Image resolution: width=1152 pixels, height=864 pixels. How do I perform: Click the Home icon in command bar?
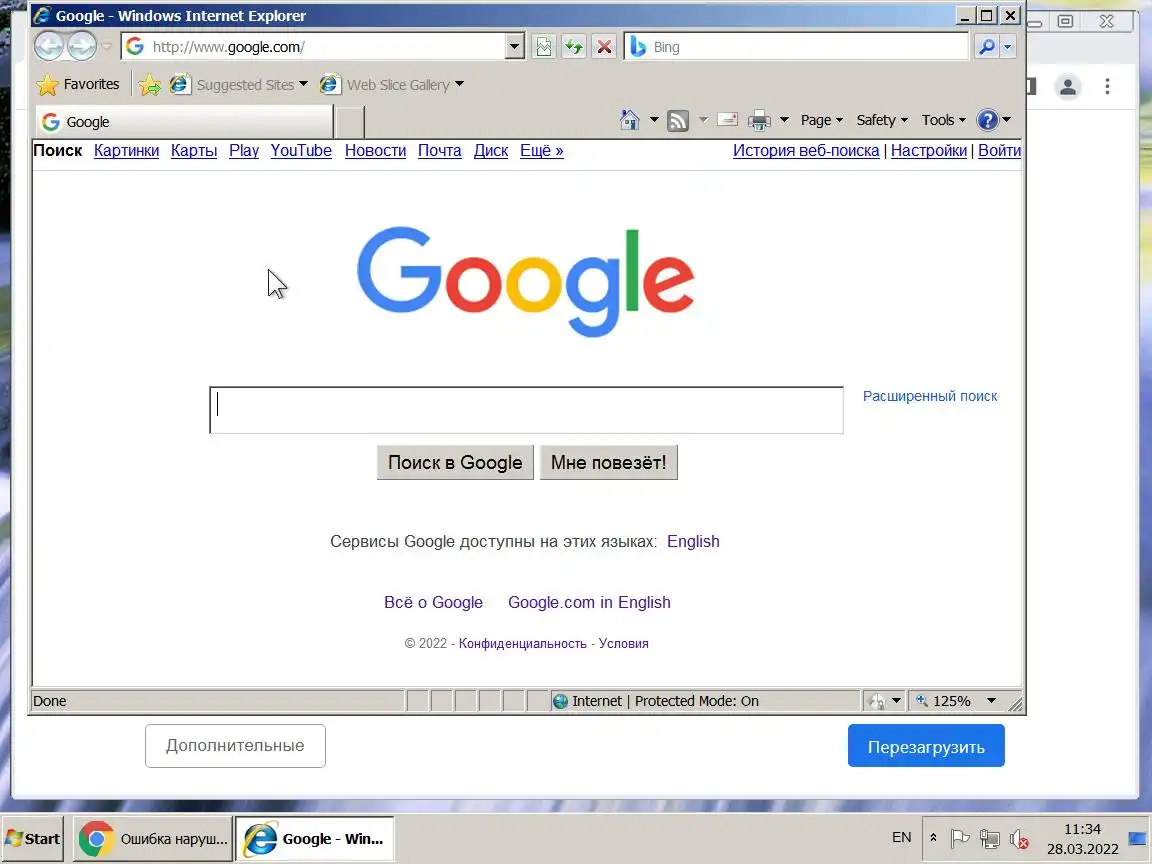pyautogui.click(x=630, y=120)
